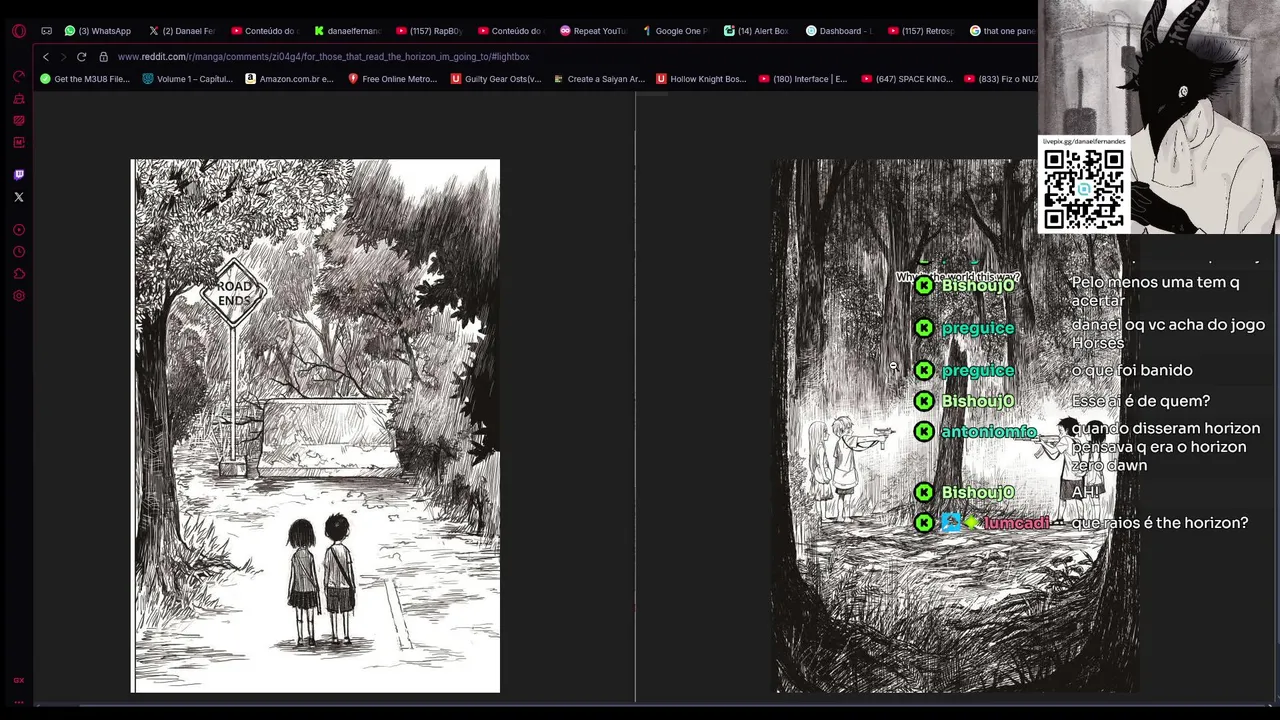1280x720 pixels.
Task: Open the third sidebar icon, above the M icon
Action: (18, 121)
